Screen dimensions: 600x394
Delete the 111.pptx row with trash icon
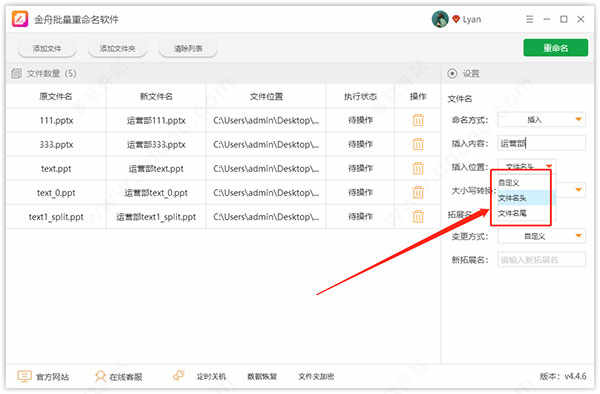click(418, 120)
